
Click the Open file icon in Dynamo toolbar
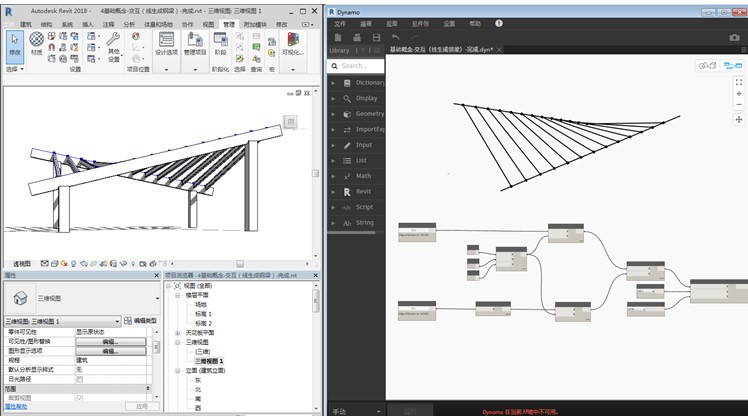(357, 37)
